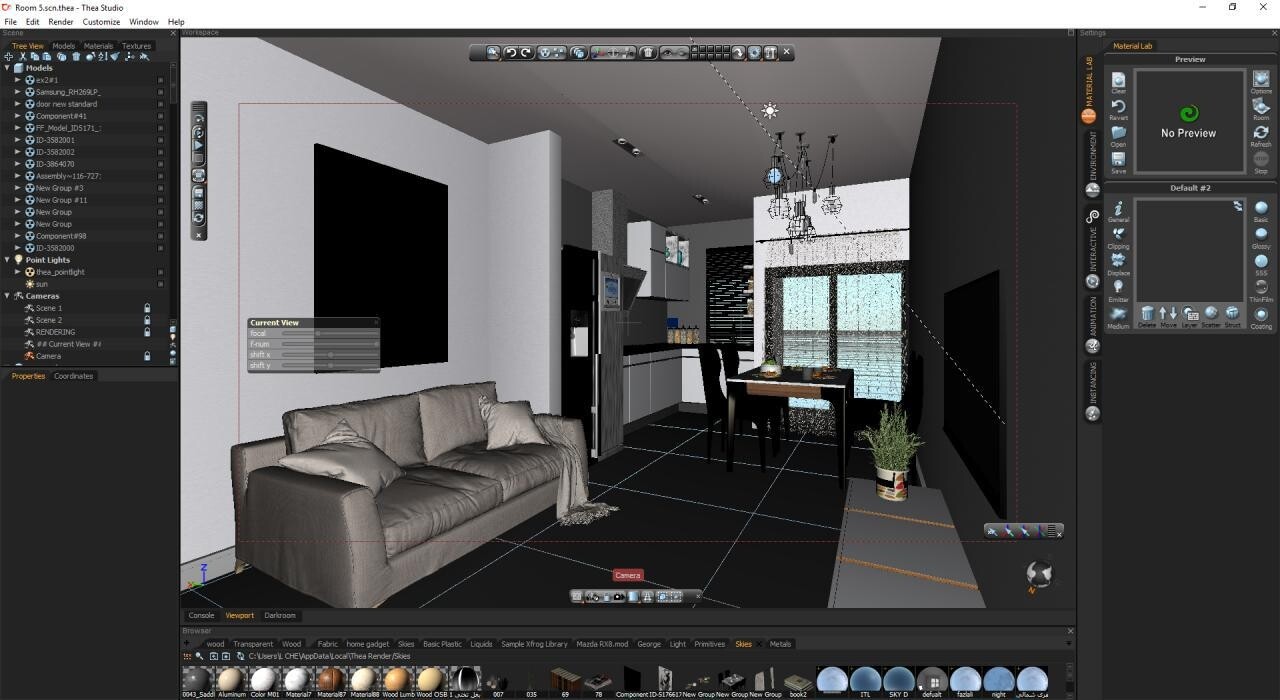Open the Render menu

tap(61, 22)
